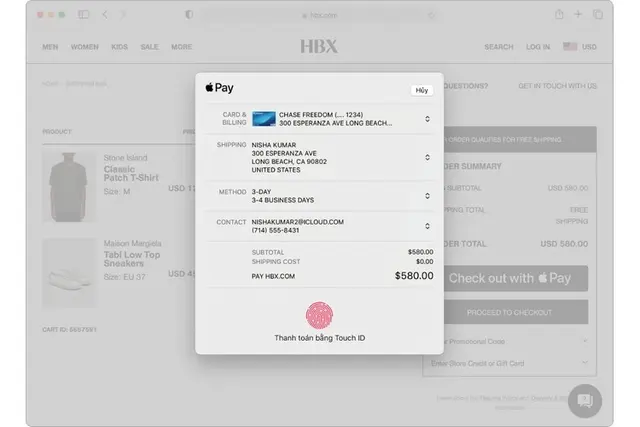Click the Classic Patch T-Shirt title
640x427 pixels.
[131, 173]
